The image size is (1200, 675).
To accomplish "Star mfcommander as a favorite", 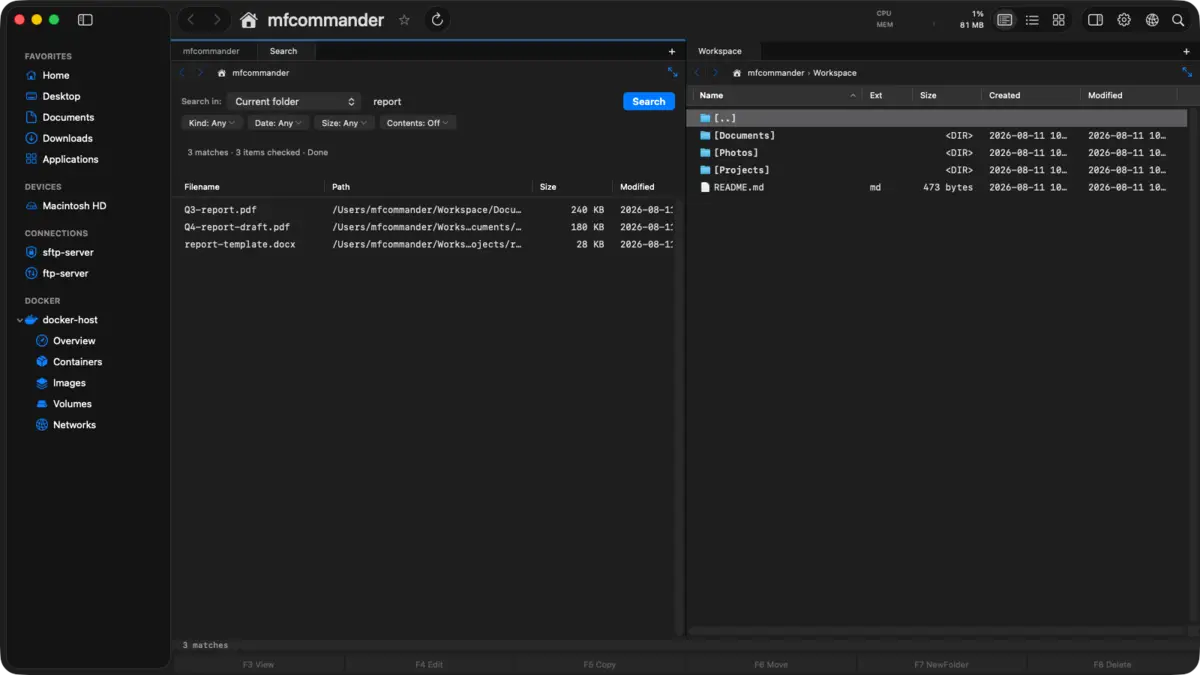I will point(404,20).
